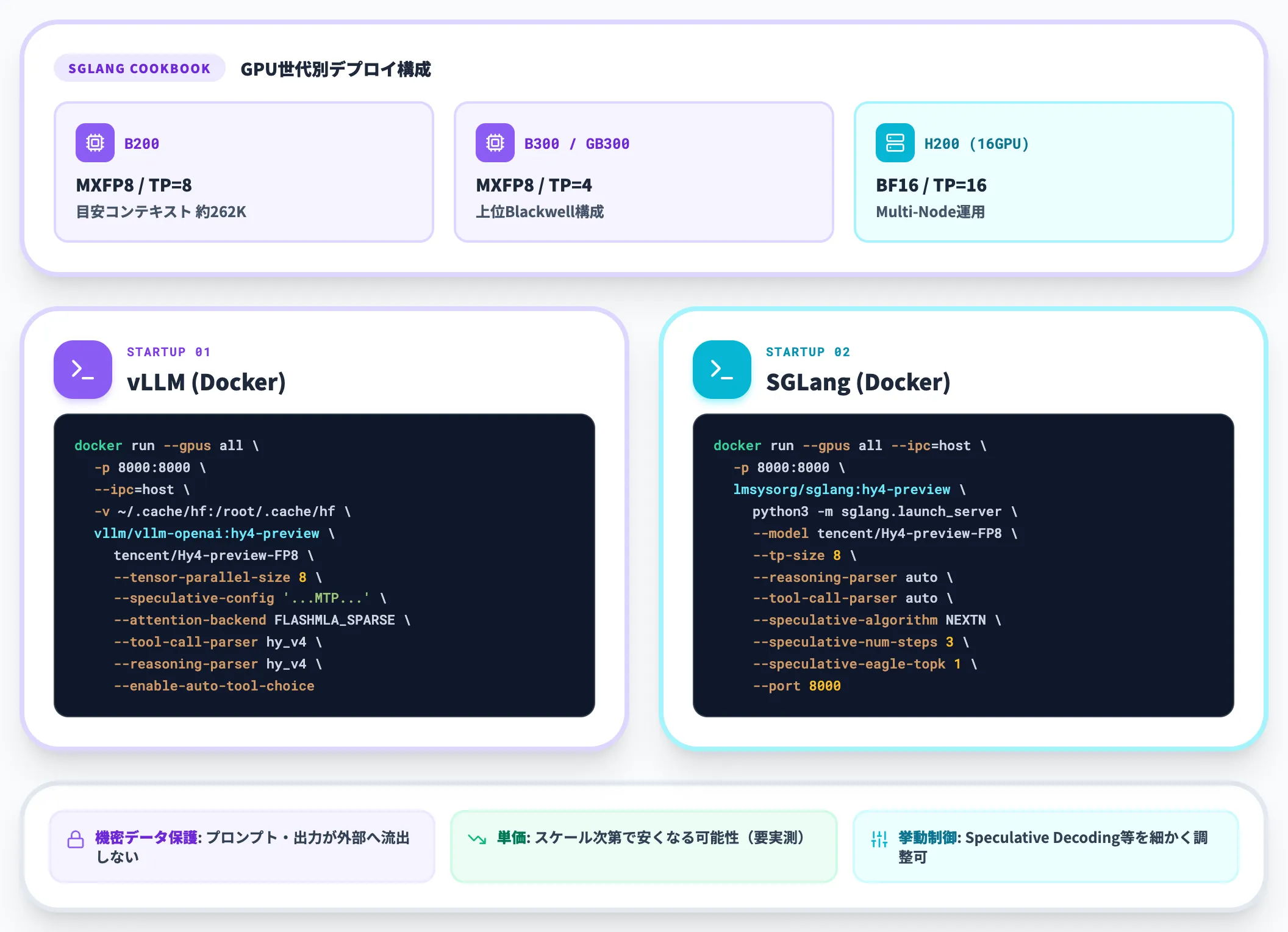This screenshot has height=932, width=1288.
Task: Open the B300 / GB300 configuration card
Action: 644,172
